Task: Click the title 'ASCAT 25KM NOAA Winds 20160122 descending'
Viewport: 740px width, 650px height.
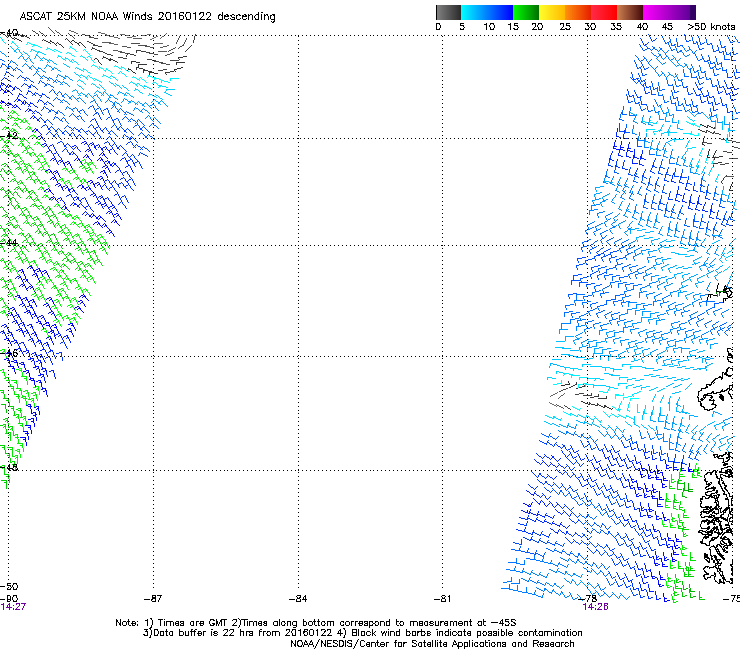Action: (x=147, y=17)
